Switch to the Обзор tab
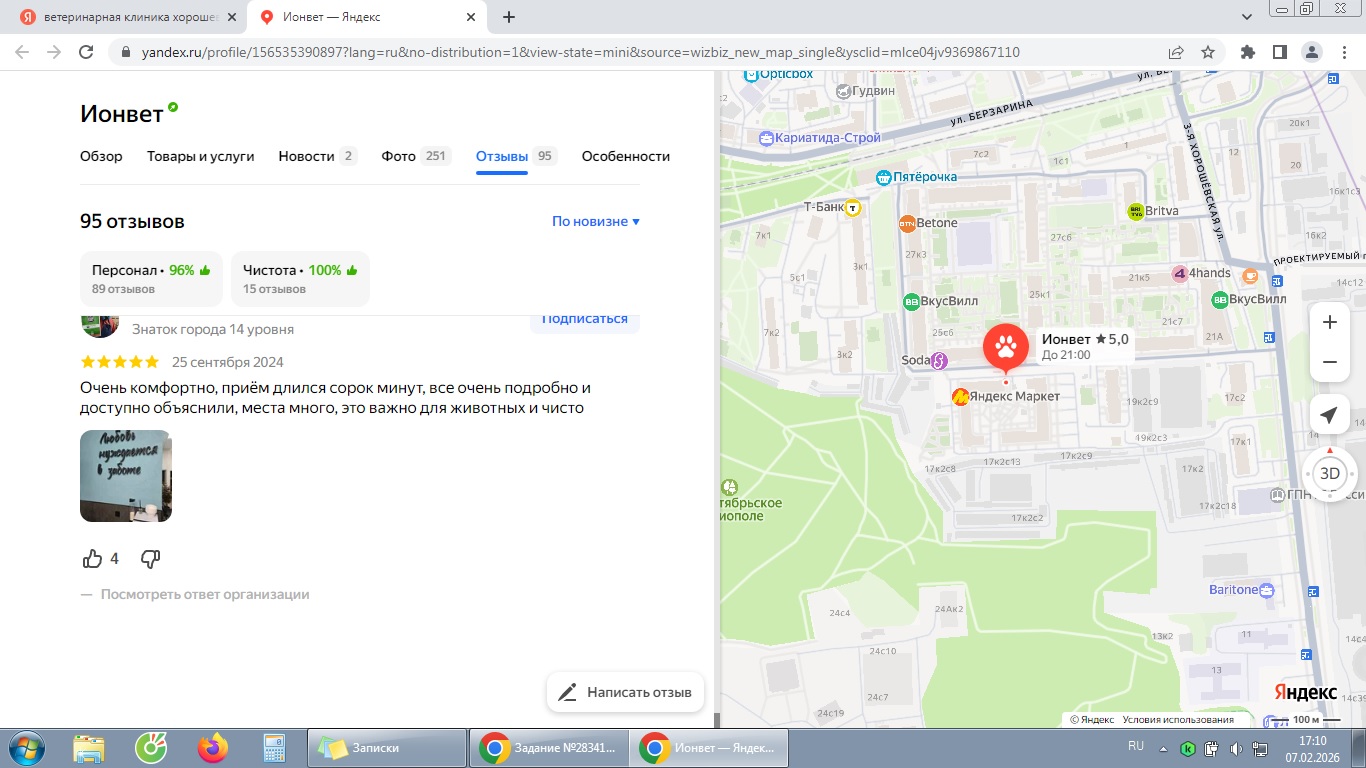Image resolution: width=1366 pixels, height=768 pixels. (101, 156)
